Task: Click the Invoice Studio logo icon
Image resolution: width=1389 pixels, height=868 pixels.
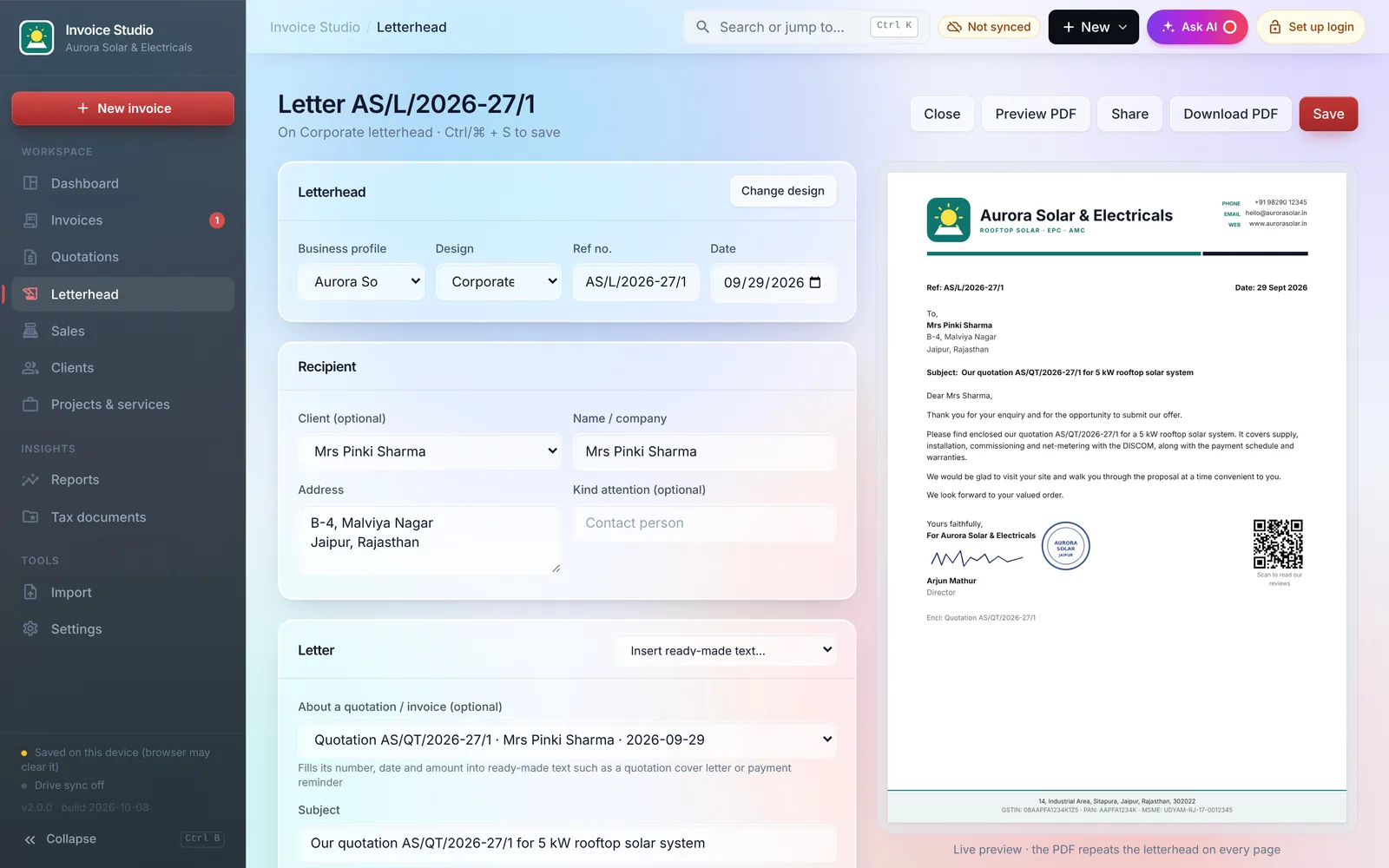Action: (x=36, y=38)
